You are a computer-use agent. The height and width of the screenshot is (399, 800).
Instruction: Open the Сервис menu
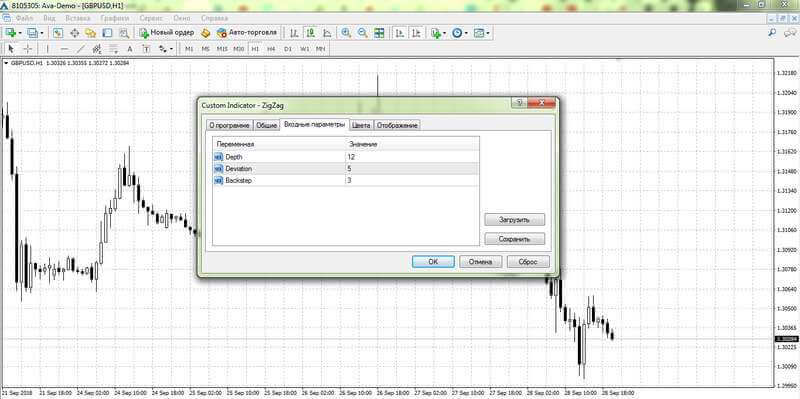tap(151, 18)
